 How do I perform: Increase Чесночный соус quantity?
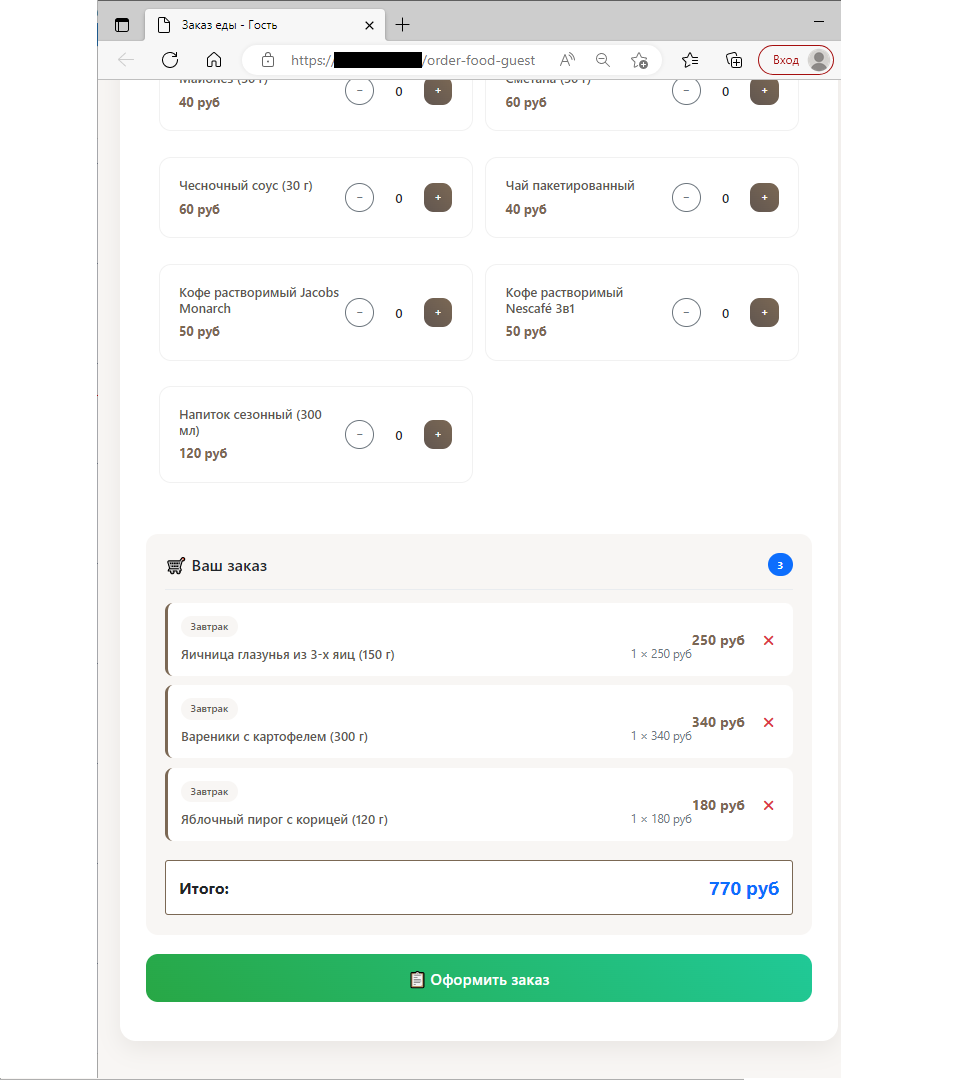tap(438, 198)
